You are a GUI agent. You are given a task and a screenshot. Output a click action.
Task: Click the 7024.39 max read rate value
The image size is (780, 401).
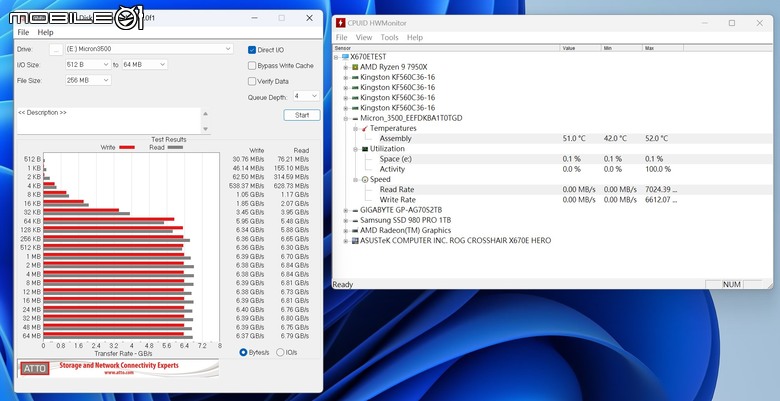(661, 190)
